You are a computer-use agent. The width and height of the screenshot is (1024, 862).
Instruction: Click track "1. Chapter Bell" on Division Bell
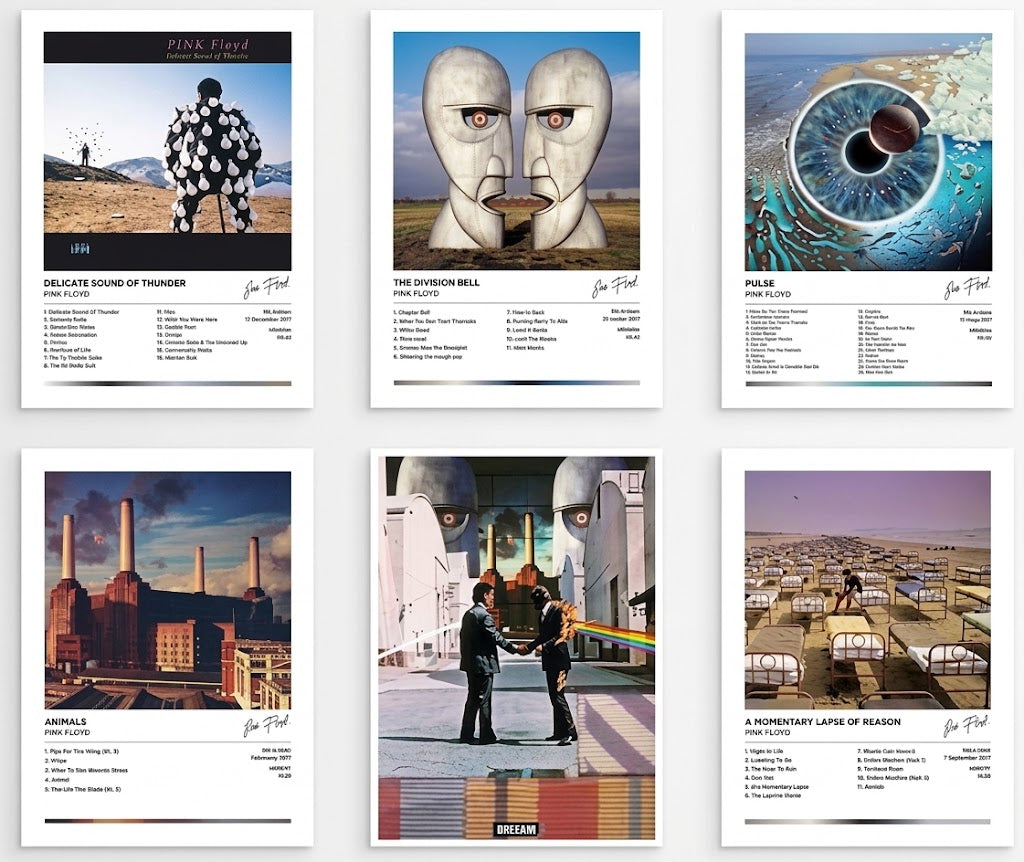click(x=411, y=313)
